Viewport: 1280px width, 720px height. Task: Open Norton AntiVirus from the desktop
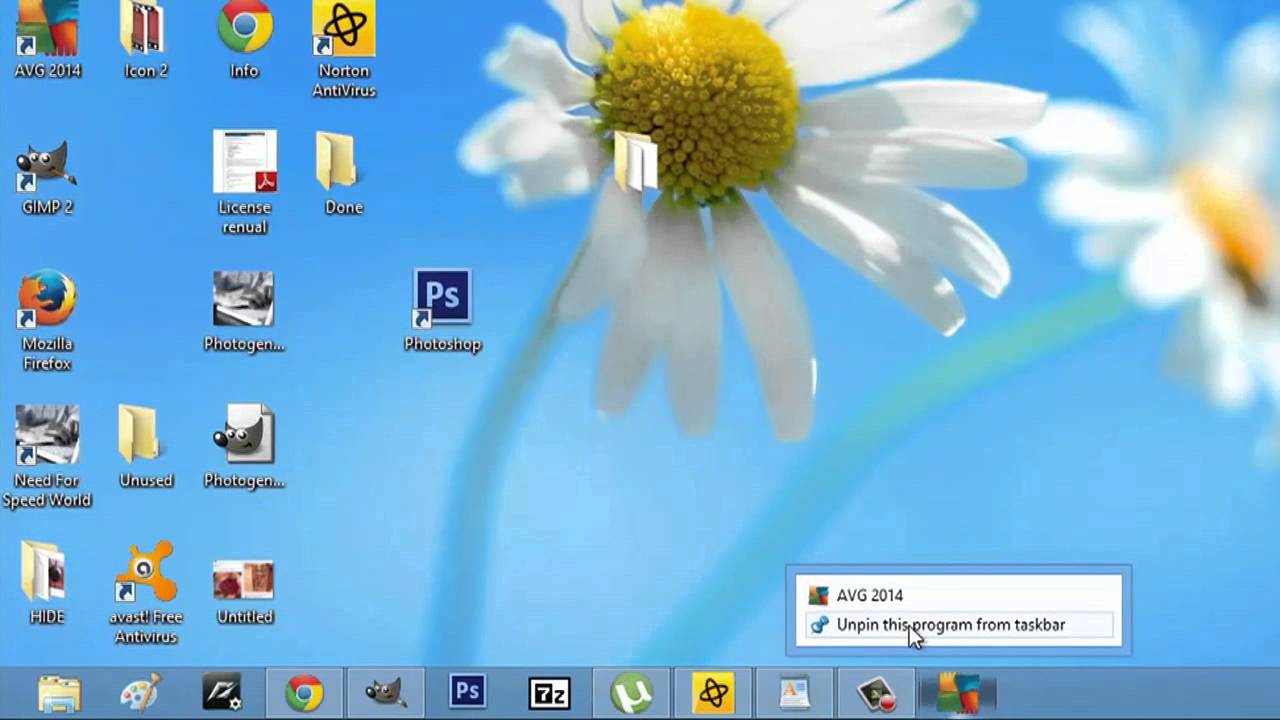(344, 30)
